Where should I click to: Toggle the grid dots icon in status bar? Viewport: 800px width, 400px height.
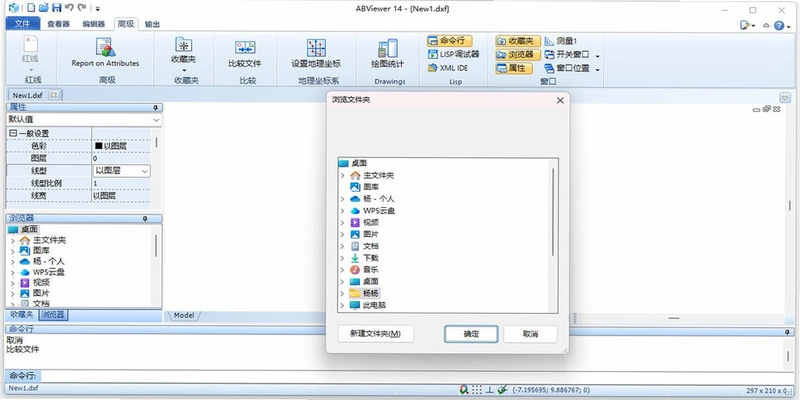[x=477, y=390]
